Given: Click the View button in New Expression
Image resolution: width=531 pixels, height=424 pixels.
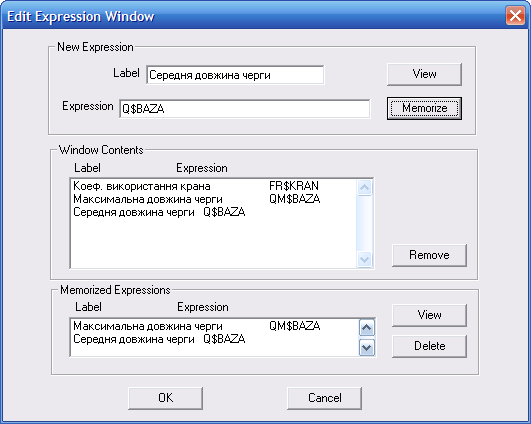Looking at the screenshot, I should click(424, 74).
